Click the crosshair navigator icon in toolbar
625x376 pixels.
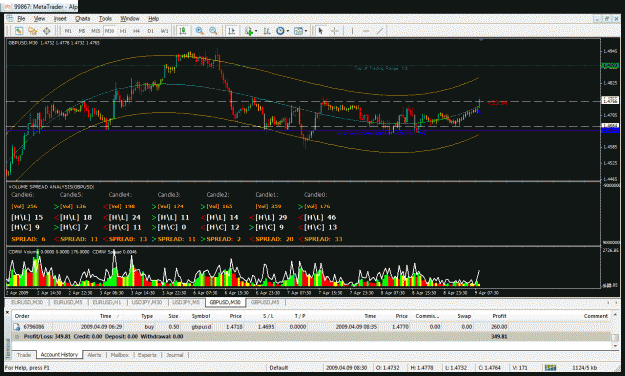click(x=46, y=31)
